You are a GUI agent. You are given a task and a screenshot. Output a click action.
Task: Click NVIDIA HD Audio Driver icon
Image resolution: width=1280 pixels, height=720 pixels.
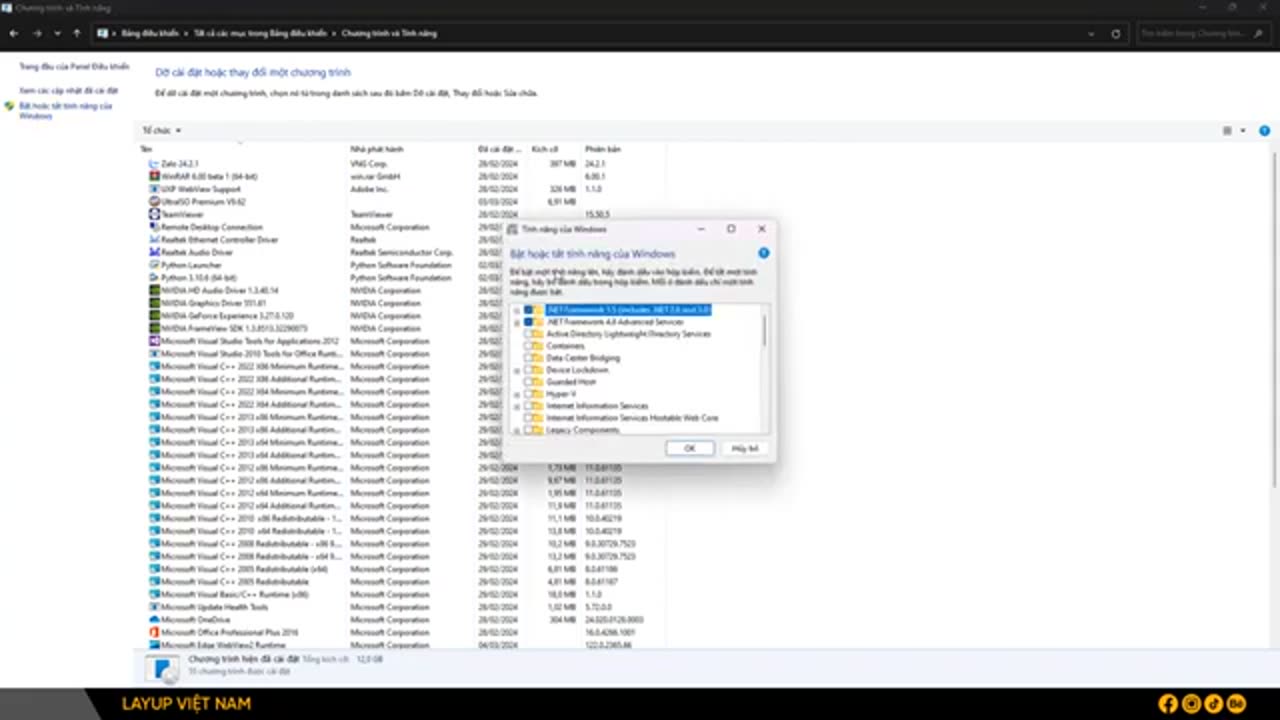tap(154, 290)
